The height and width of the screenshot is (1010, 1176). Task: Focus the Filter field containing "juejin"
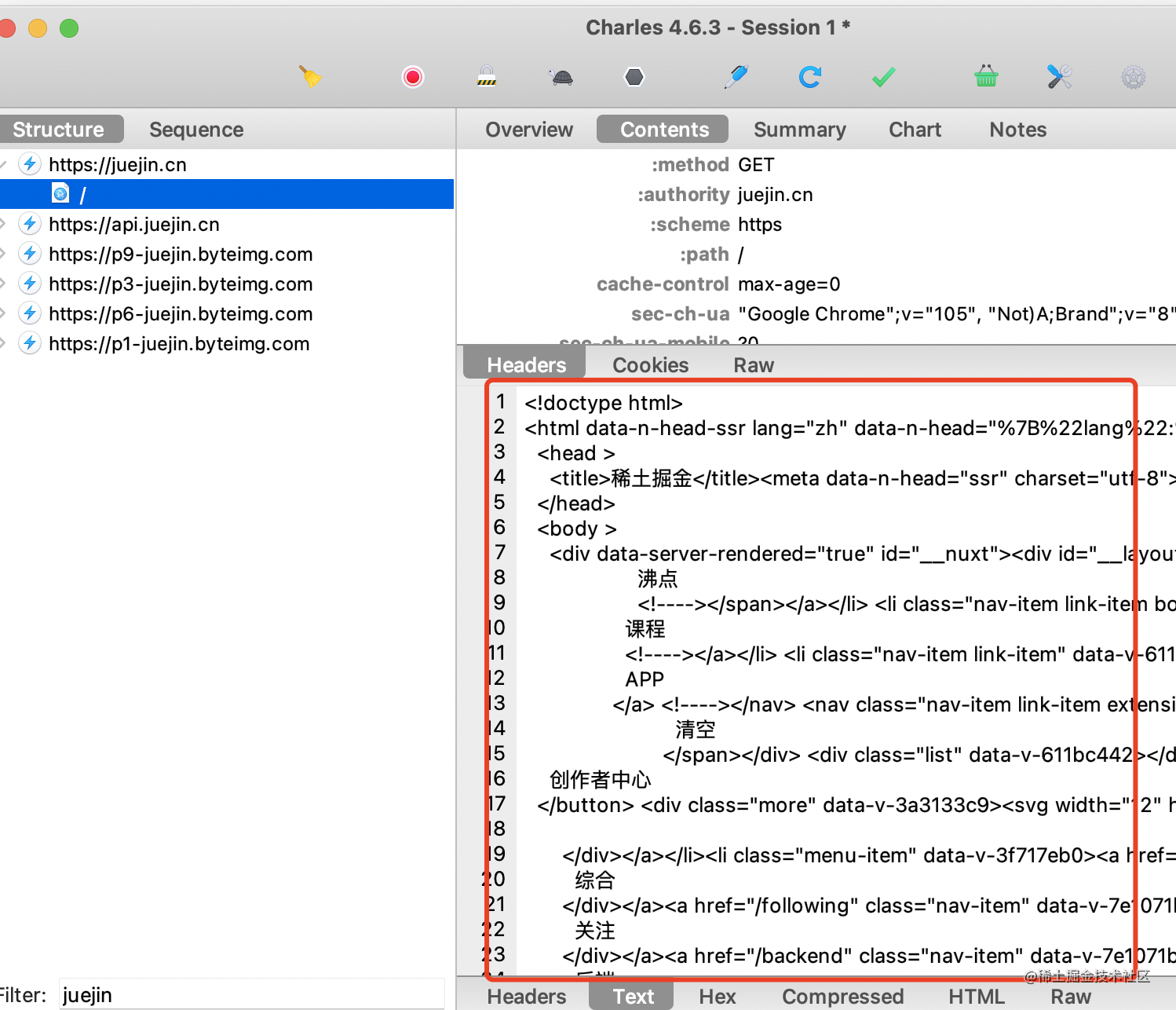pyautogui.click(x=252, y=995)
